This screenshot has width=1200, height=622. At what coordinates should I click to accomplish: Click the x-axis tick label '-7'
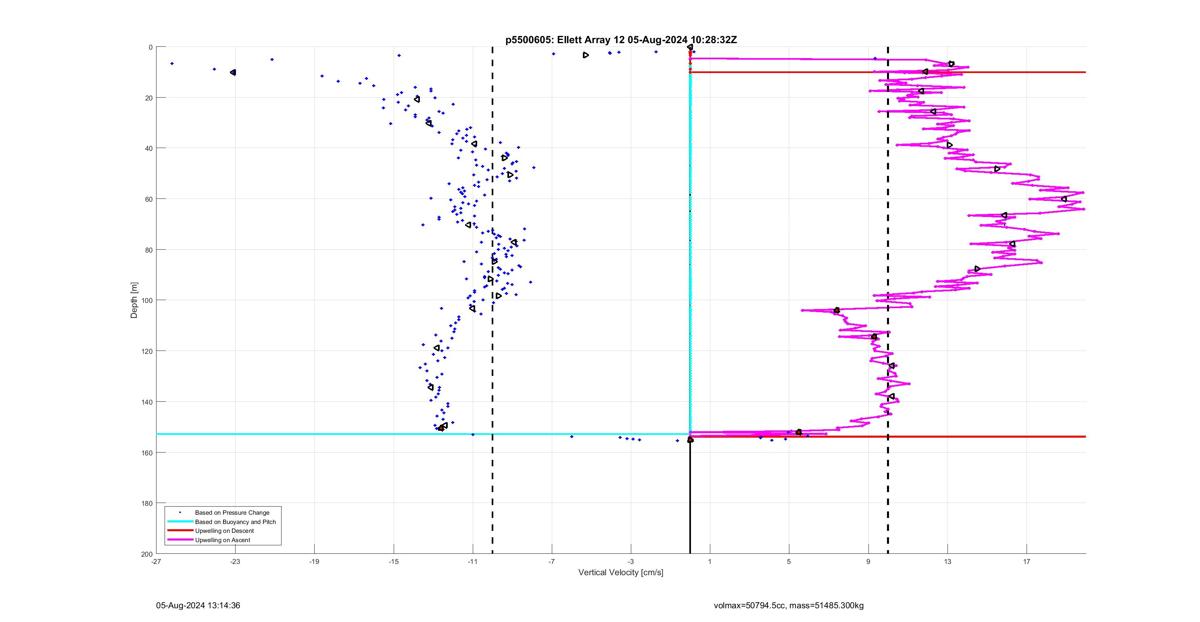[551, 563]
